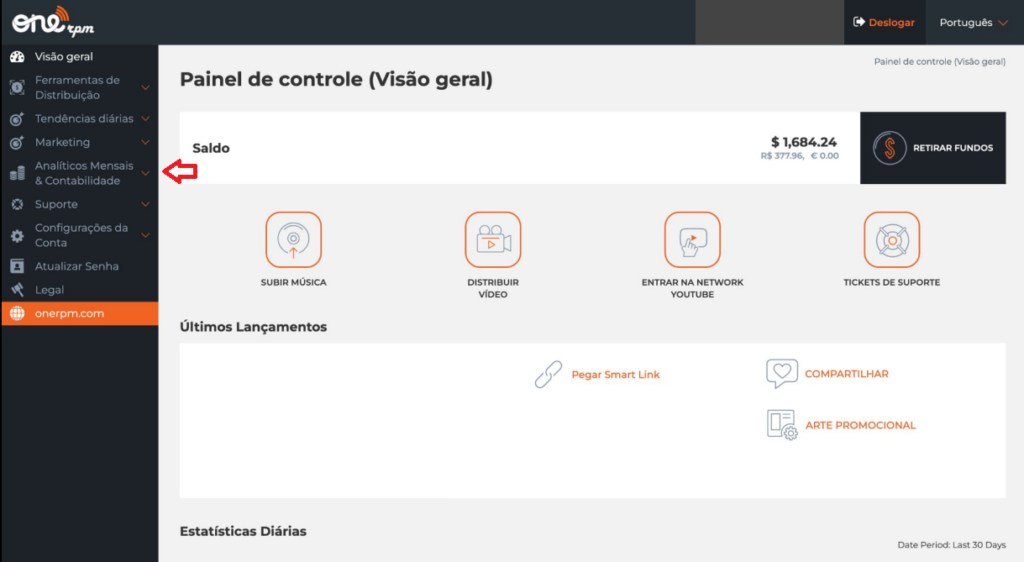Click the Pegar Smart Link link
The width and height of the screenshot is (1024, 562).
pos(616,375)
